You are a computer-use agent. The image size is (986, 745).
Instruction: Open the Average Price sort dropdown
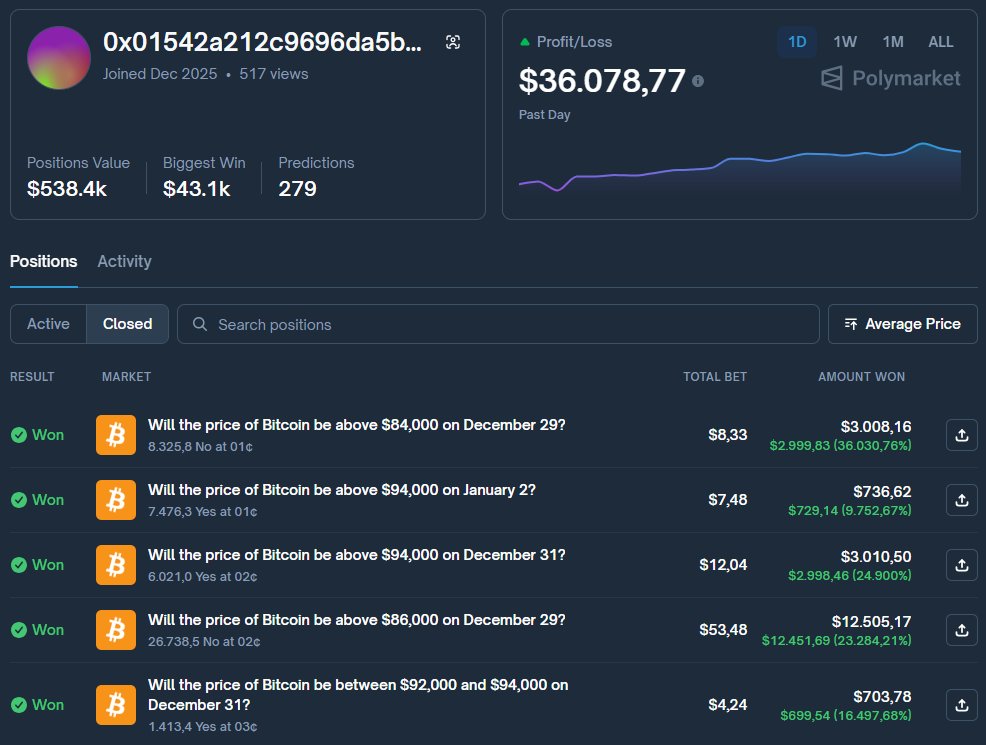[x=902, y=324]
